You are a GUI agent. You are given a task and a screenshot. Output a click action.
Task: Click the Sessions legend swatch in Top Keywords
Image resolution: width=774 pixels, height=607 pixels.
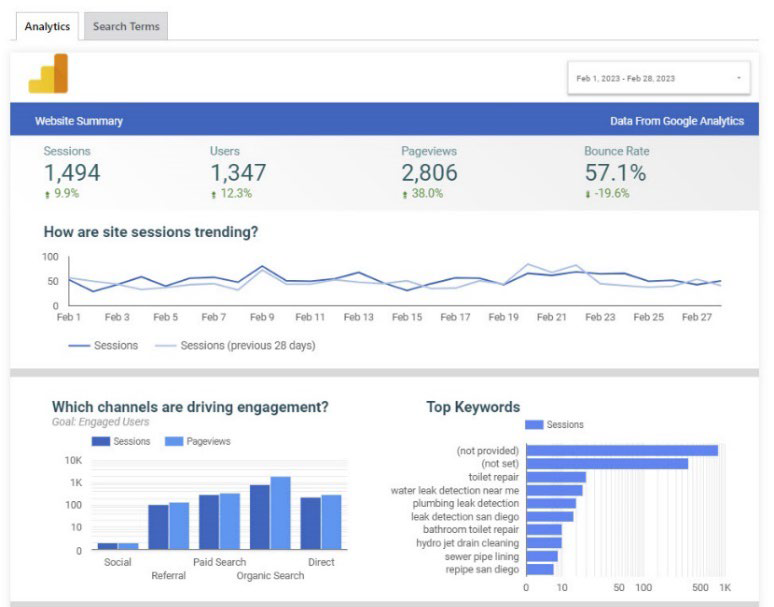534,424
